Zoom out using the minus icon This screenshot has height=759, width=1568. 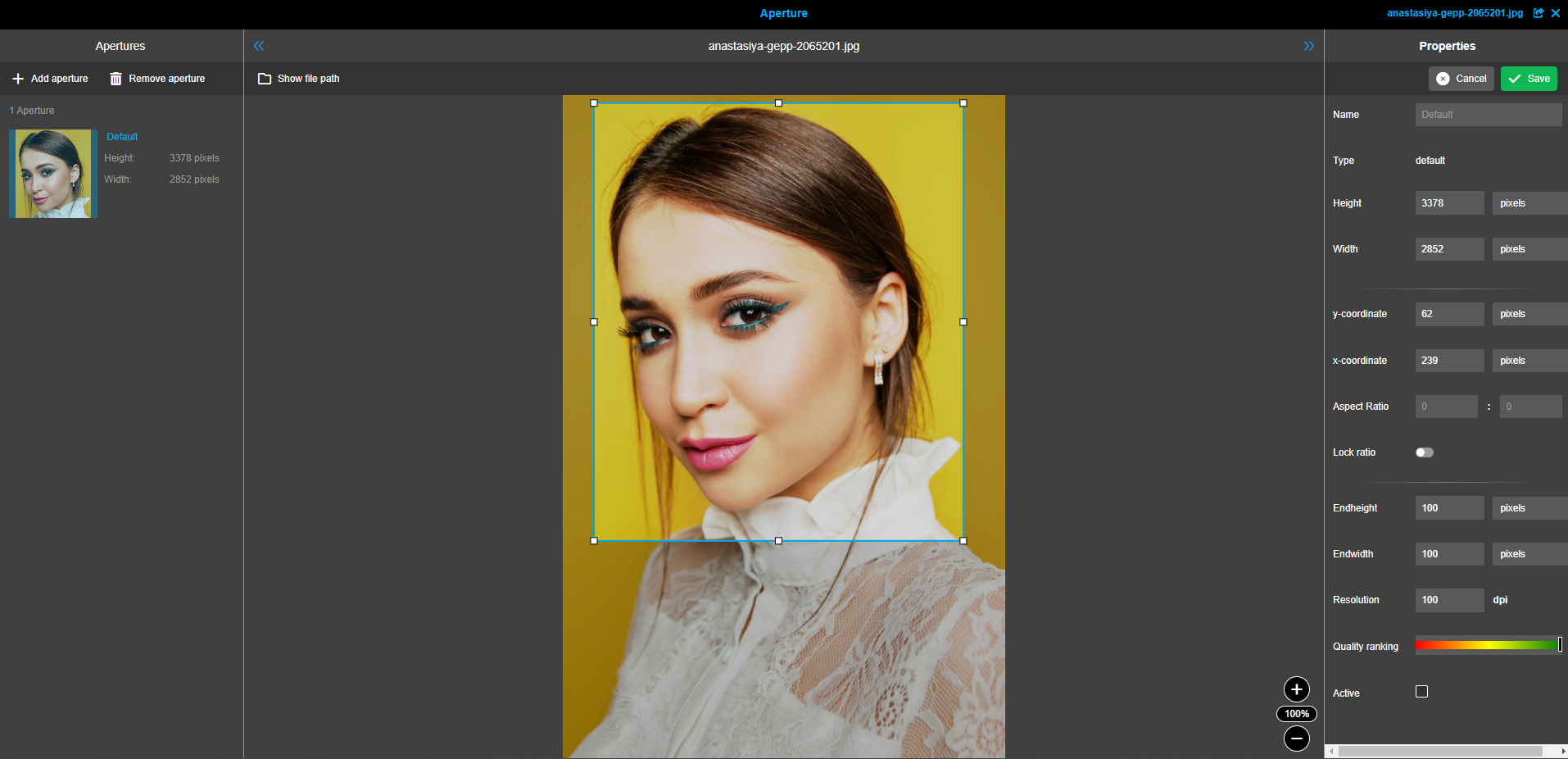point(1295,739)
